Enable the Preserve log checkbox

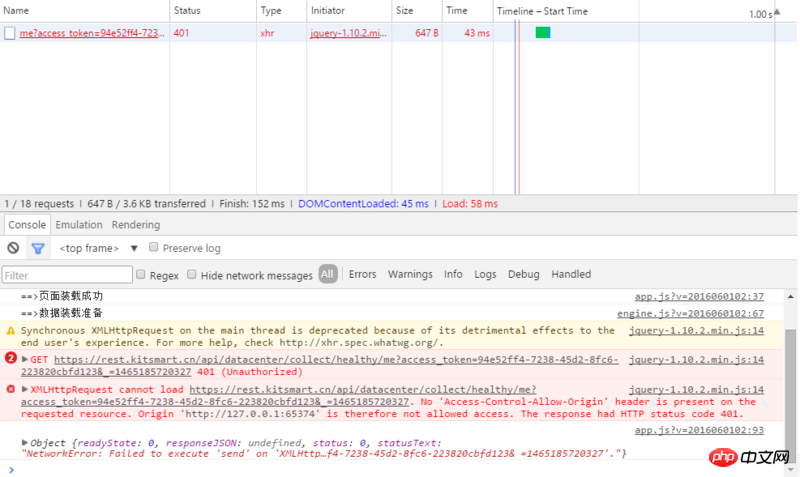click(154, 247)
